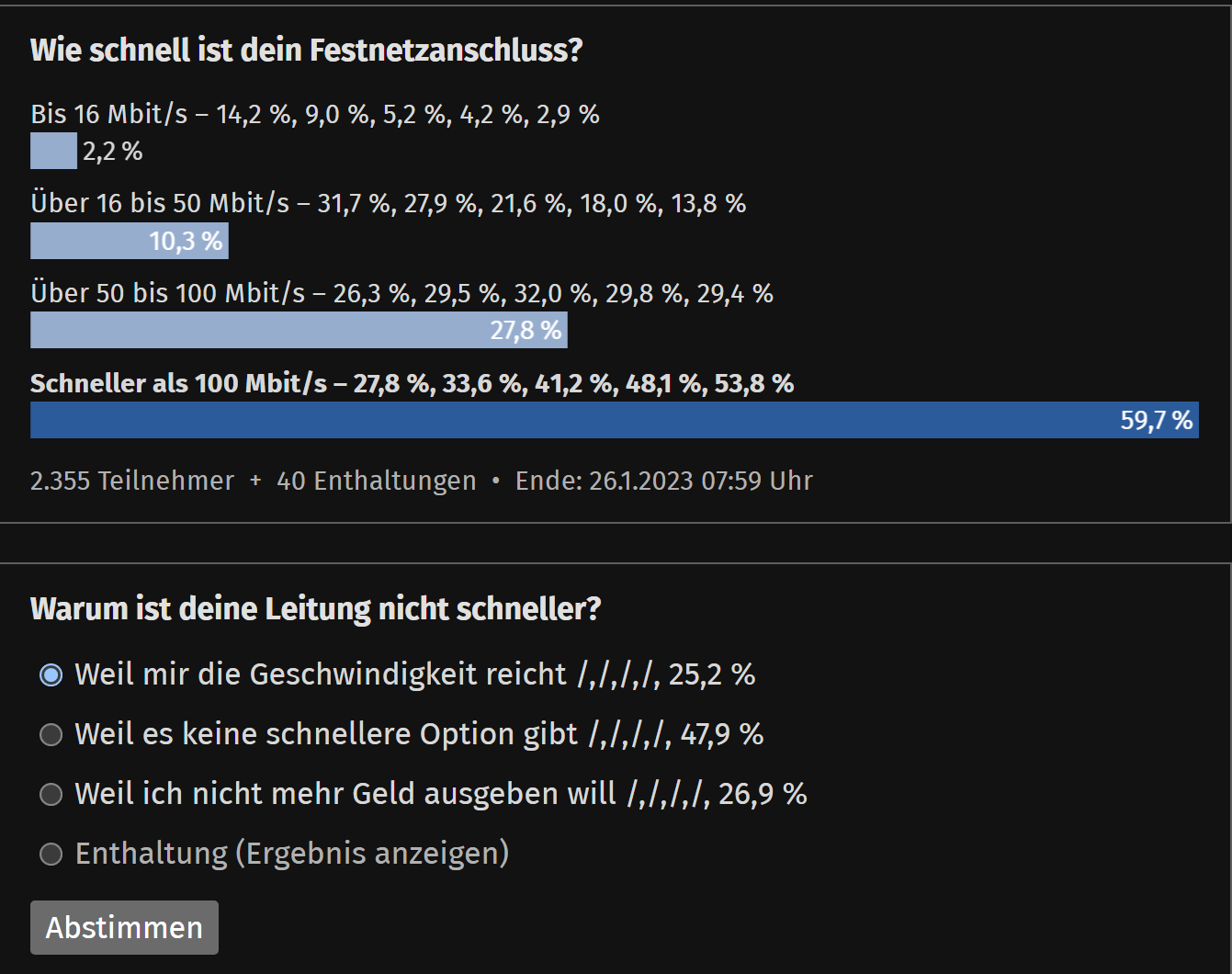Click the 27,8 % result bar
This screenshot has height=974, width=1232.
pyautogui.click(x=299, y=330)
